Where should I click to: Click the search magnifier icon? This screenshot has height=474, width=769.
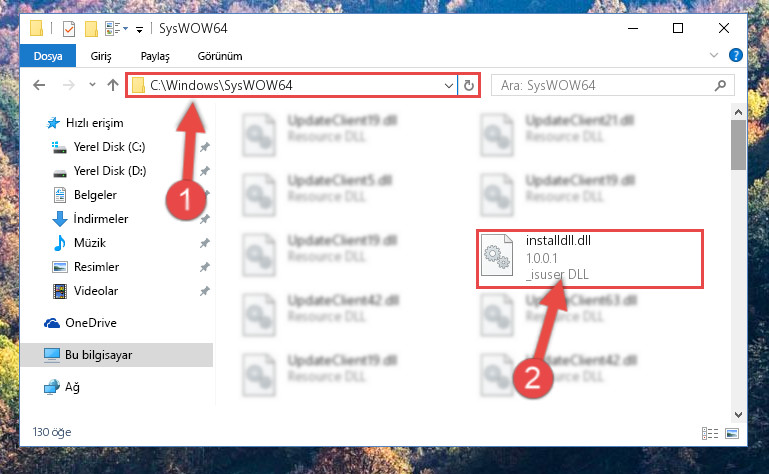pyautogui.click(x=720, y=85)
